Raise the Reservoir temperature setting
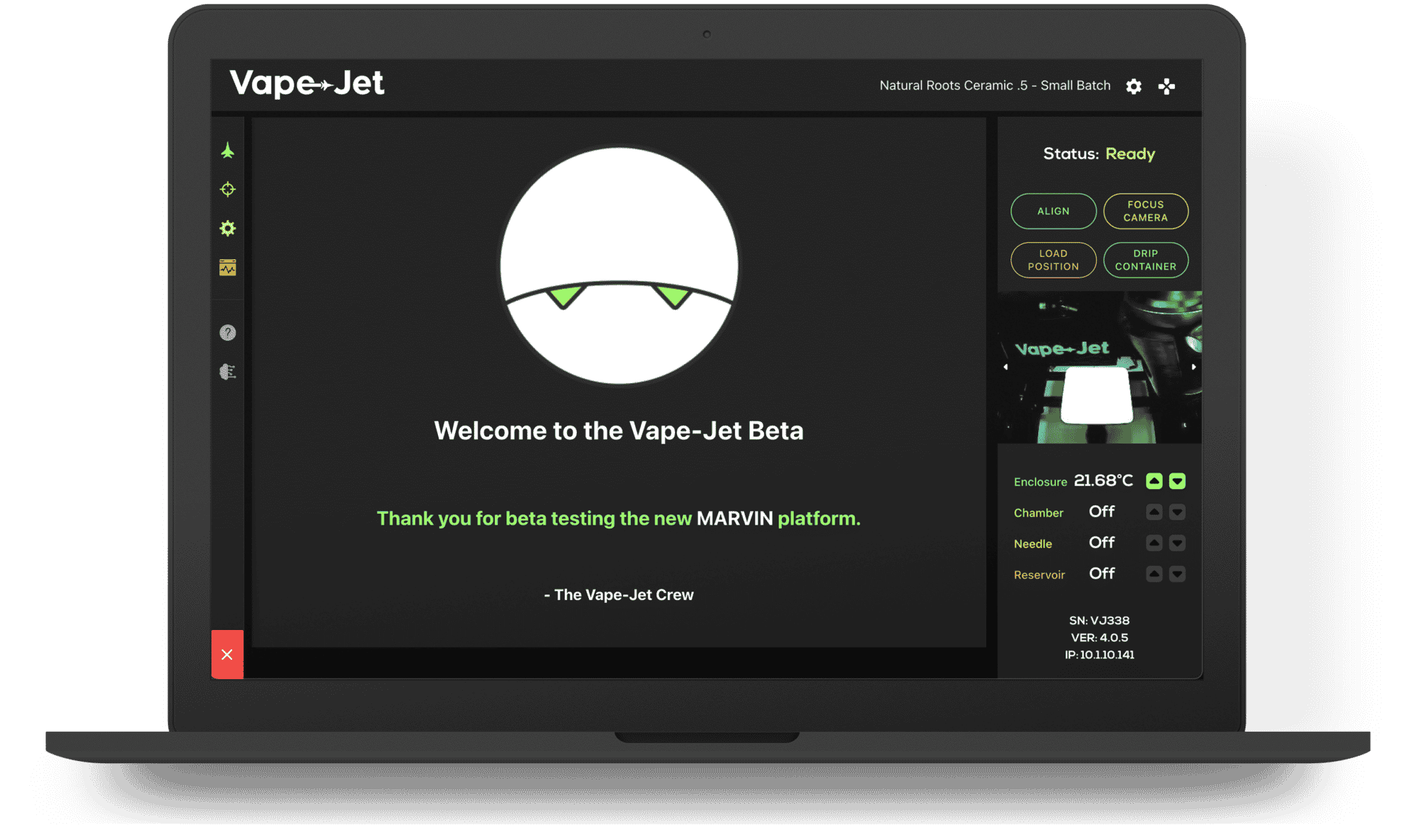The image size is (1410, 840). pos(1154,574)
